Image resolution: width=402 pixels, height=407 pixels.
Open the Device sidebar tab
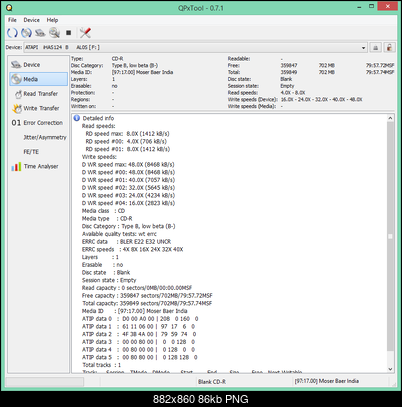pos(39,65)
